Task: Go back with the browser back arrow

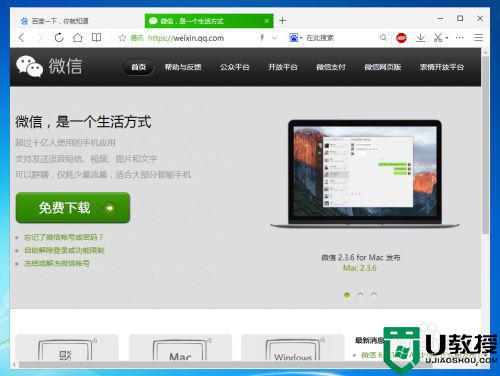Action: [22, 38]
